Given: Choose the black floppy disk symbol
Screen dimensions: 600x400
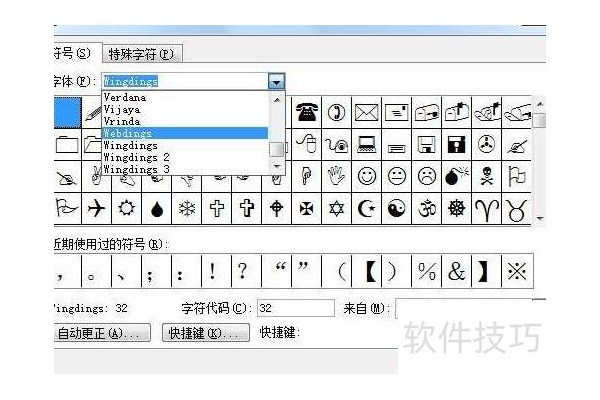Looking at the screenshot, I should coord(457,145).
